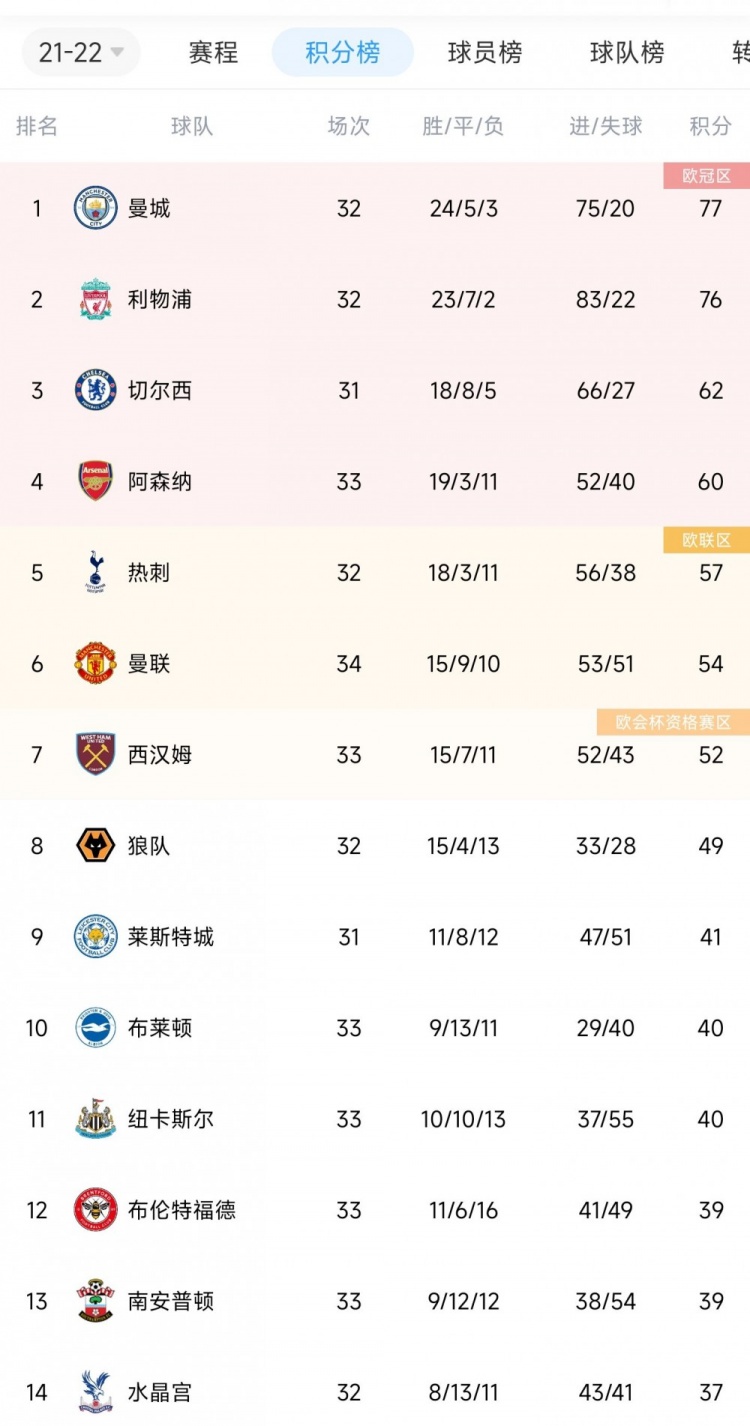
Task: Open team name 布伦特福德
Action: 182,1210
